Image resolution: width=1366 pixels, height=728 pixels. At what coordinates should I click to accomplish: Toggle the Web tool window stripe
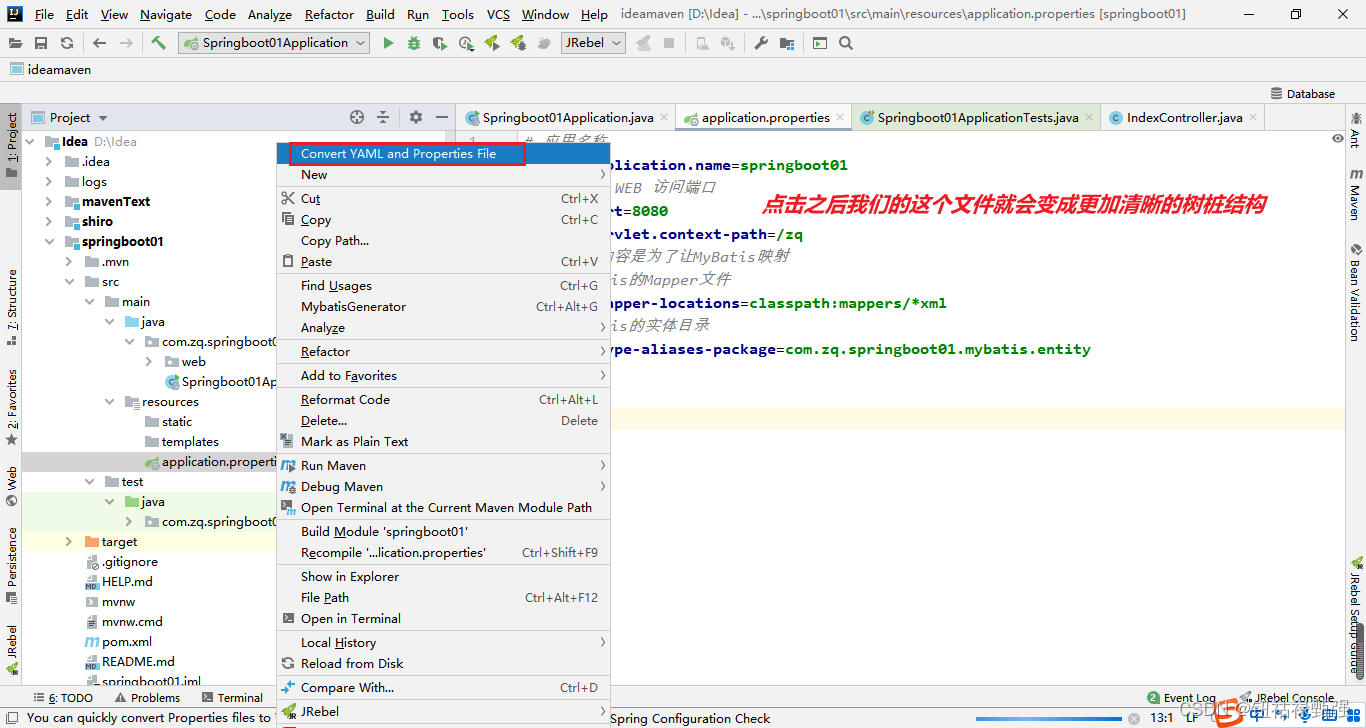(x=11, y=486)
